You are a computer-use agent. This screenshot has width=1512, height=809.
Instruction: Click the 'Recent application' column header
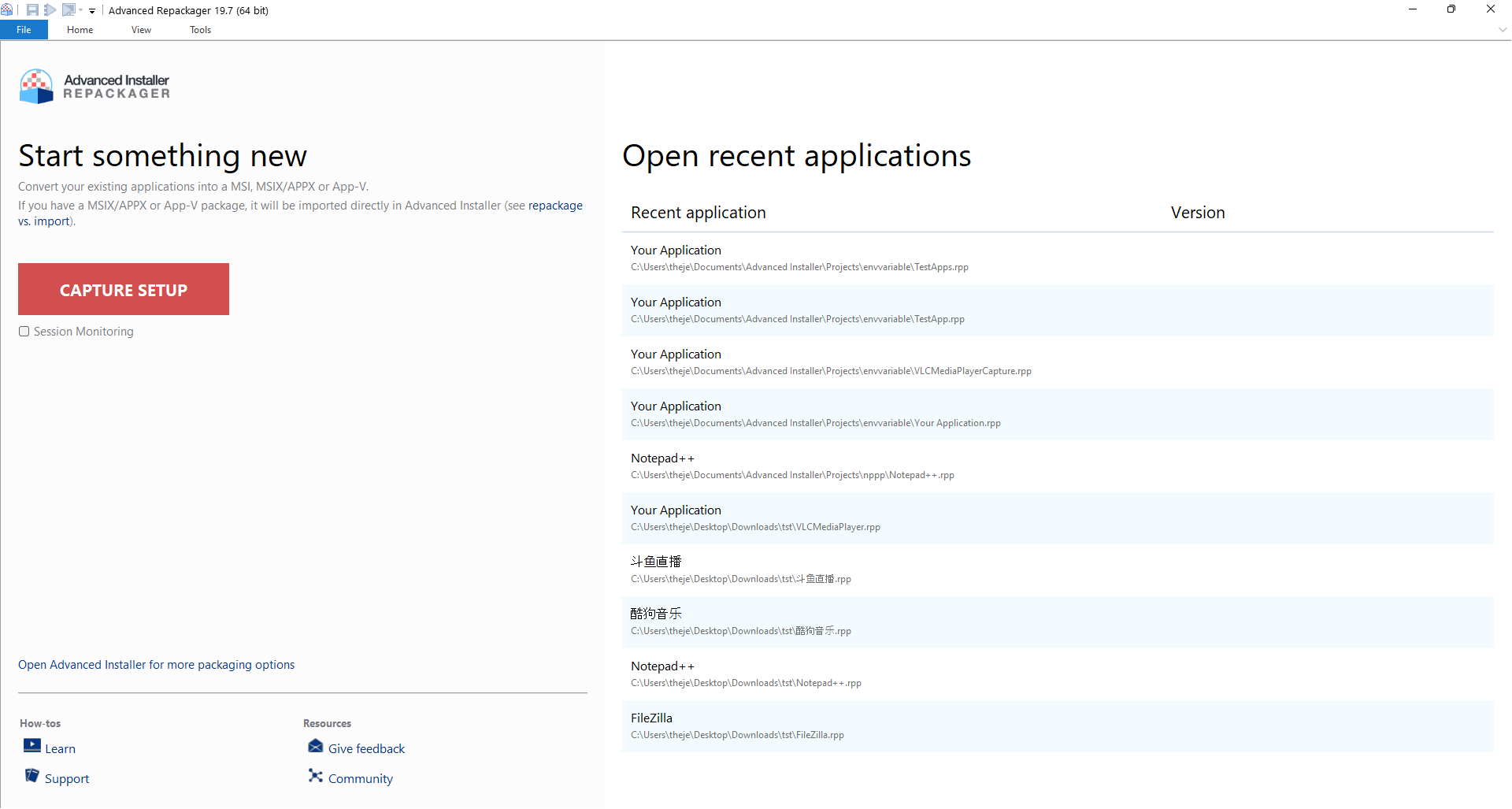tap(699, 213)
